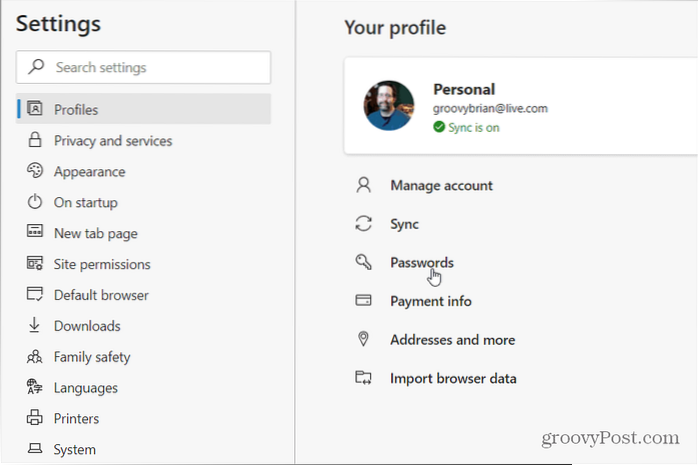Click the Profiles icon in sidebar

pyautogui.click(x=35, y=109)
